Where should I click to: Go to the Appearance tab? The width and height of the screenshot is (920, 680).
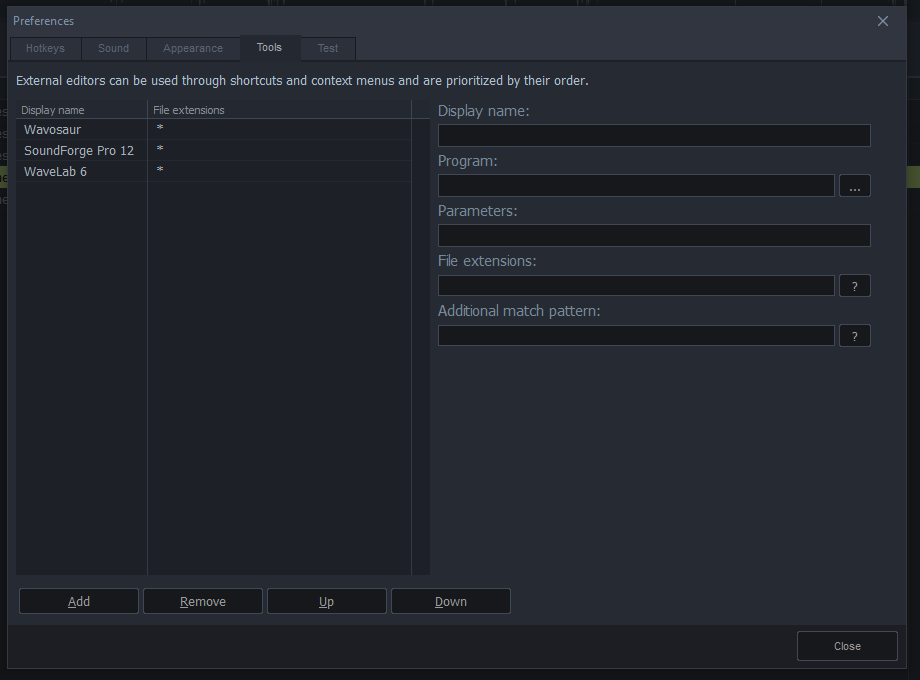[x=193, y=48]
